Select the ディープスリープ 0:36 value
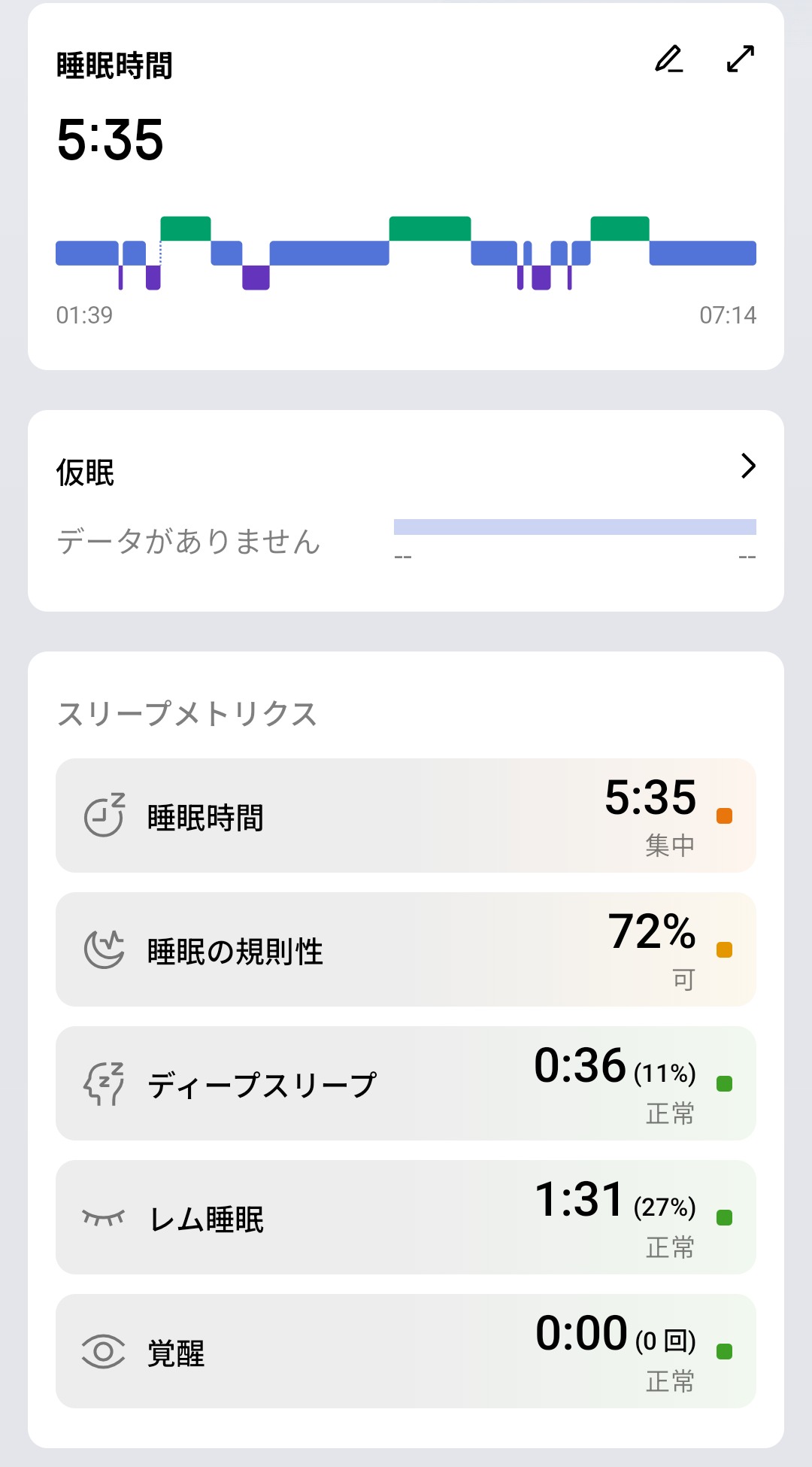The width and height of the screenshot is (812, 1467). coord(580,1065)
